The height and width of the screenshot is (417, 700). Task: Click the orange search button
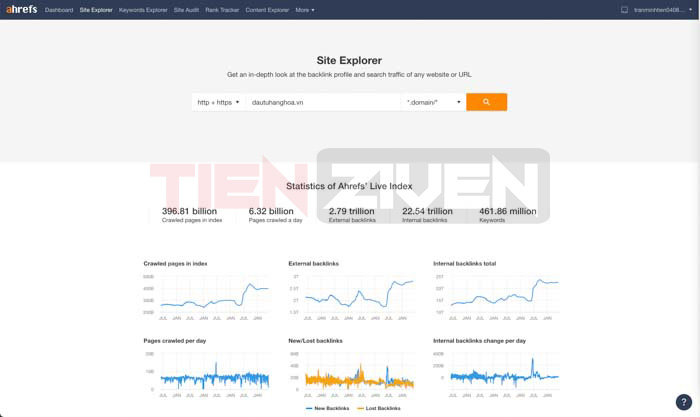(x=486, y=102)
